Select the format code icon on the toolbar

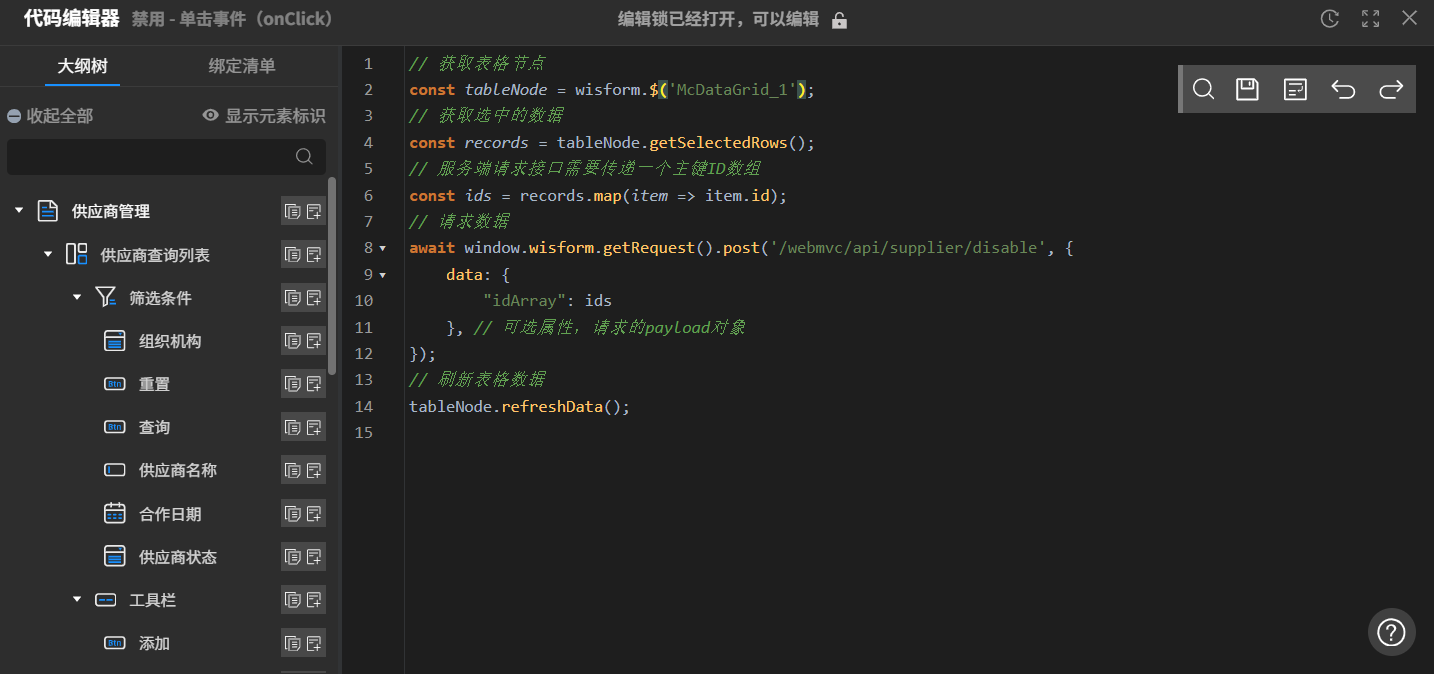pyautogui.click(x=1295, y=89)
